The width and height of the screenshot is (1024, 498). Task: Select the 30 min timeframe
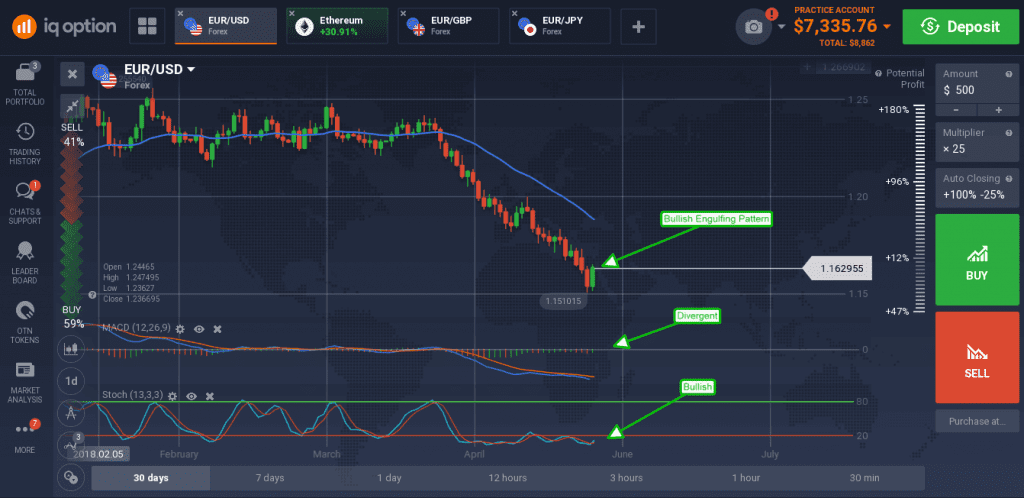[865, 478]
